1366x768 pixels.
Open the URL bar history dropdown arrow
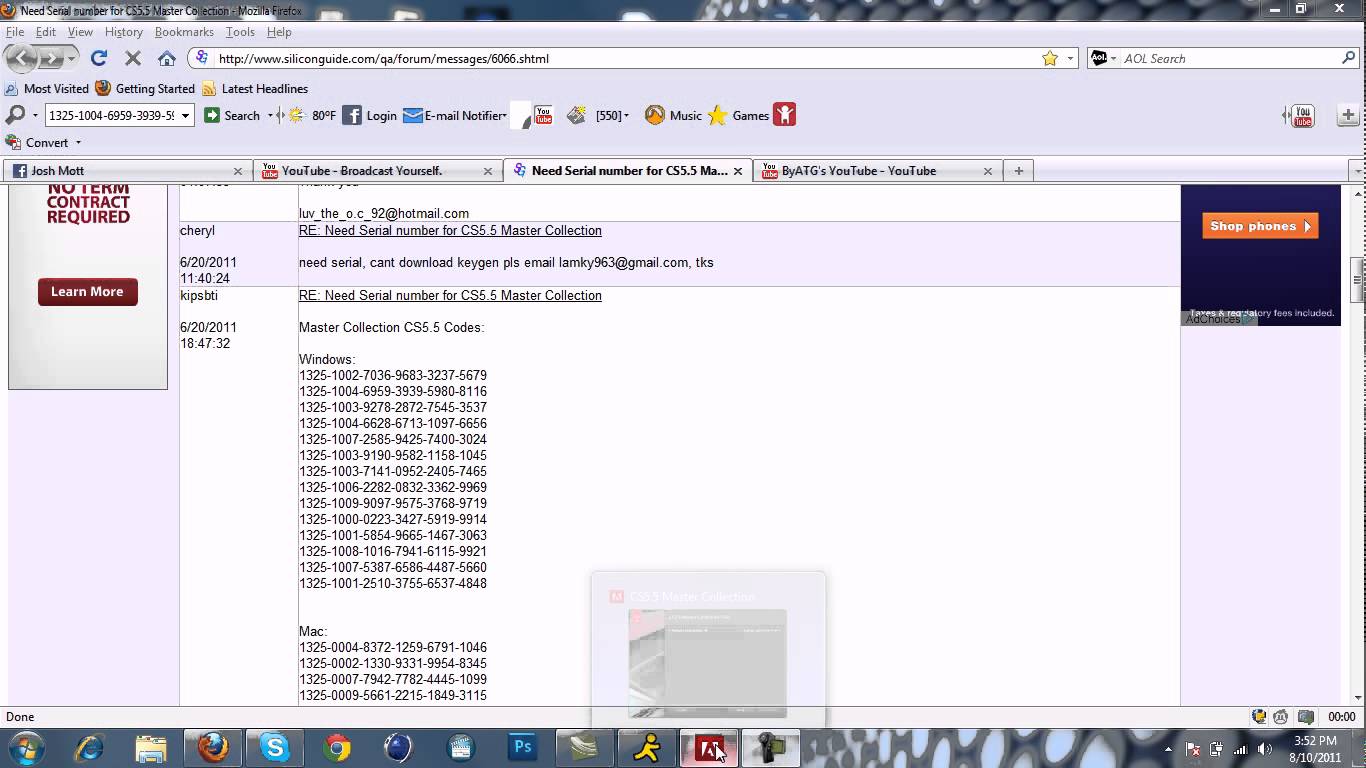click(x=1070, y=58)
